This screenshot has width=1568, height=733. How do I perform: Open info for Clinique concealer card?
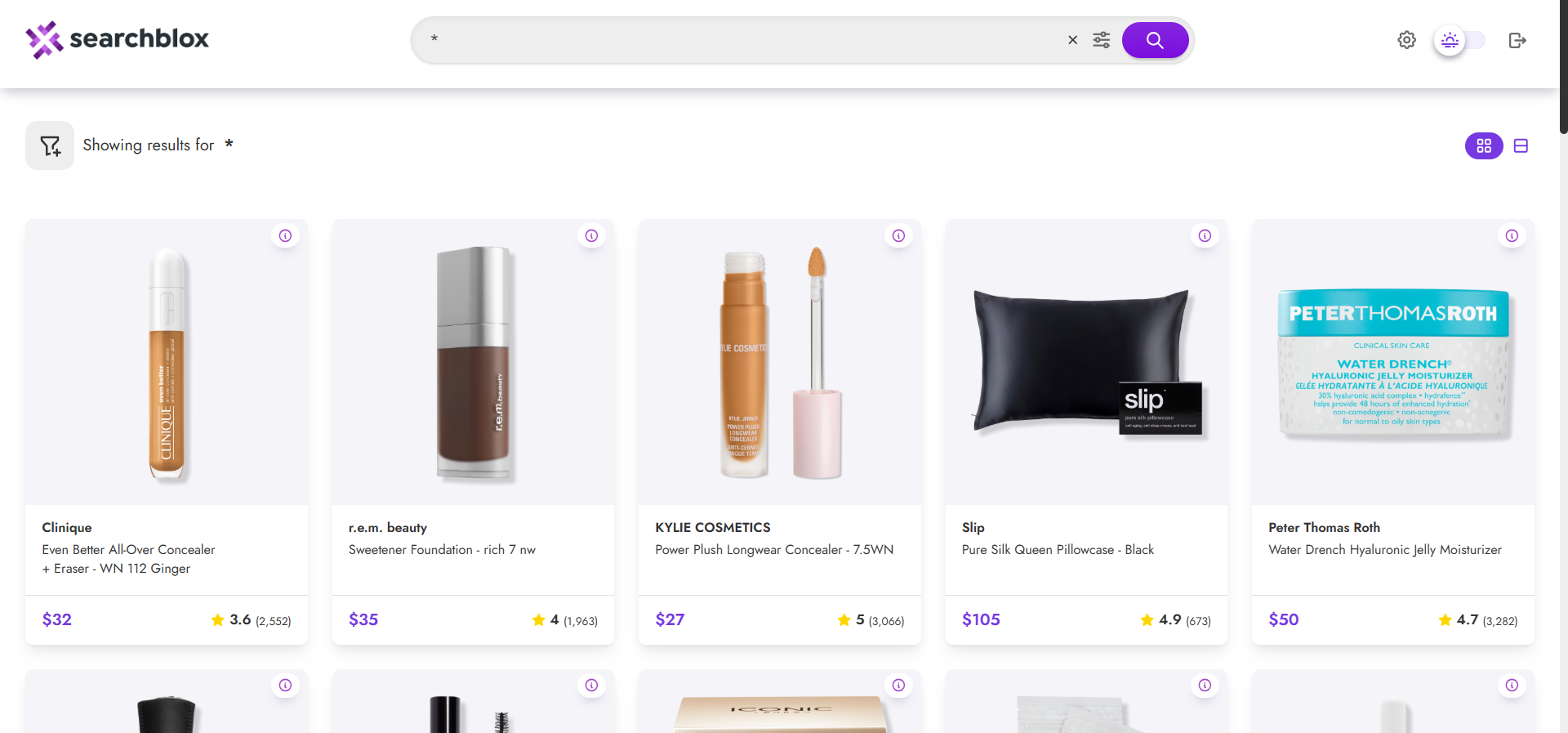(285, 235)
